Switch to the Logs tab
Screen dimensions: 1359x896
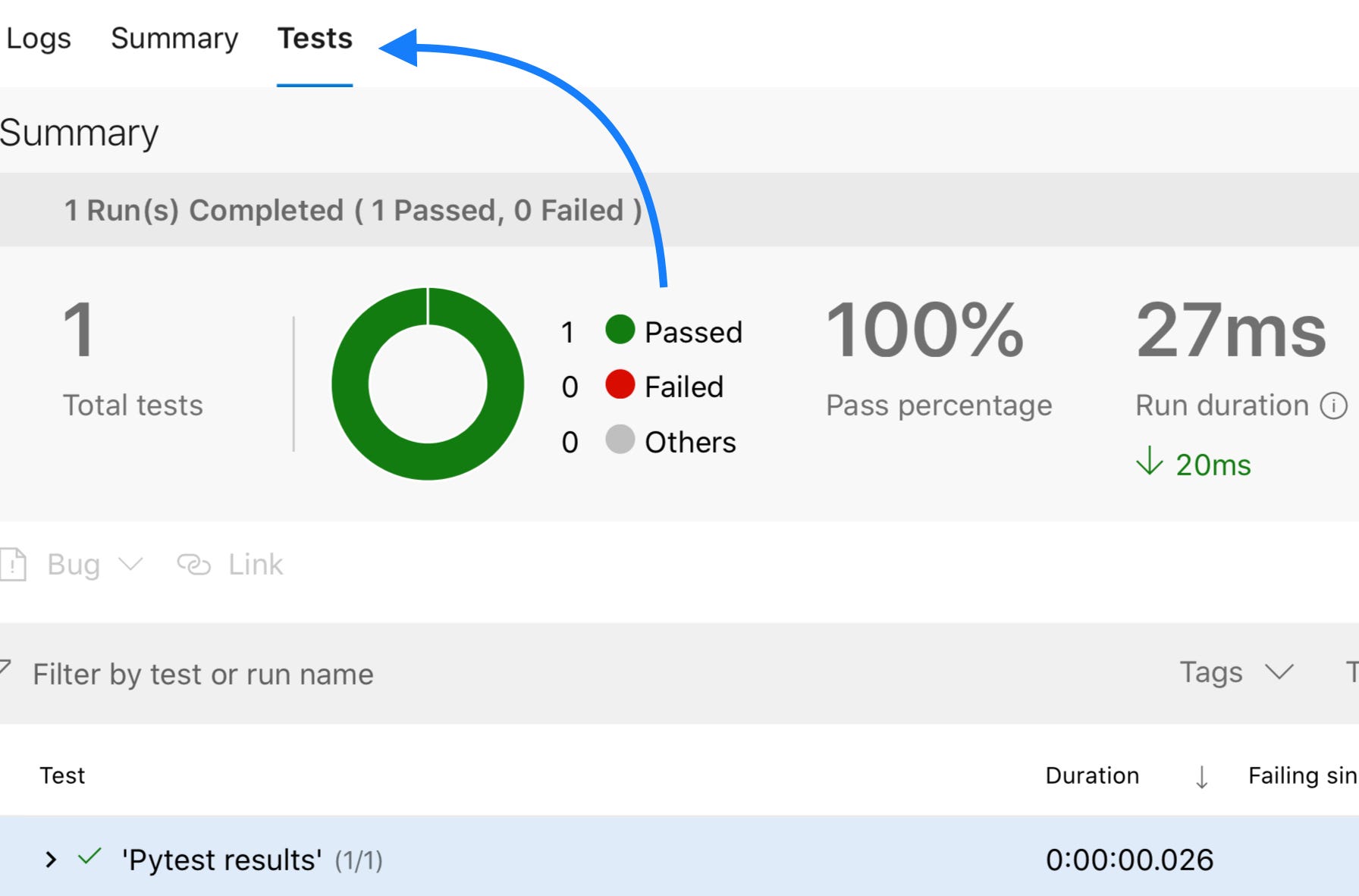[x=39, y=39]
